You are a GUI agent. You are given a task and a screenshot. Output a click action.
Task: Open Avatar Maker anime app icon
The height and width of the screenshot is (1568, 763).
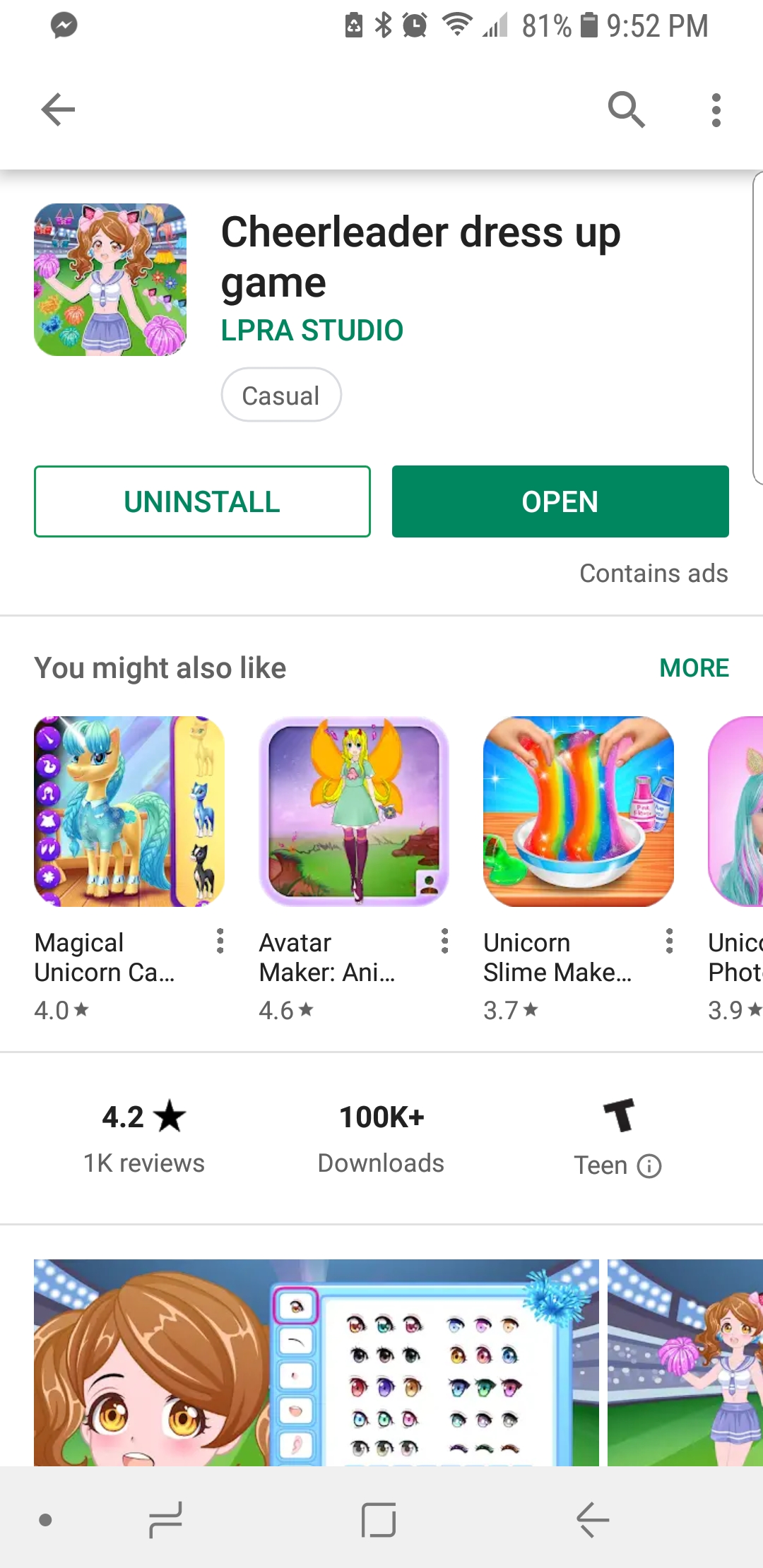pyautogui.click(x=354, y=812)
